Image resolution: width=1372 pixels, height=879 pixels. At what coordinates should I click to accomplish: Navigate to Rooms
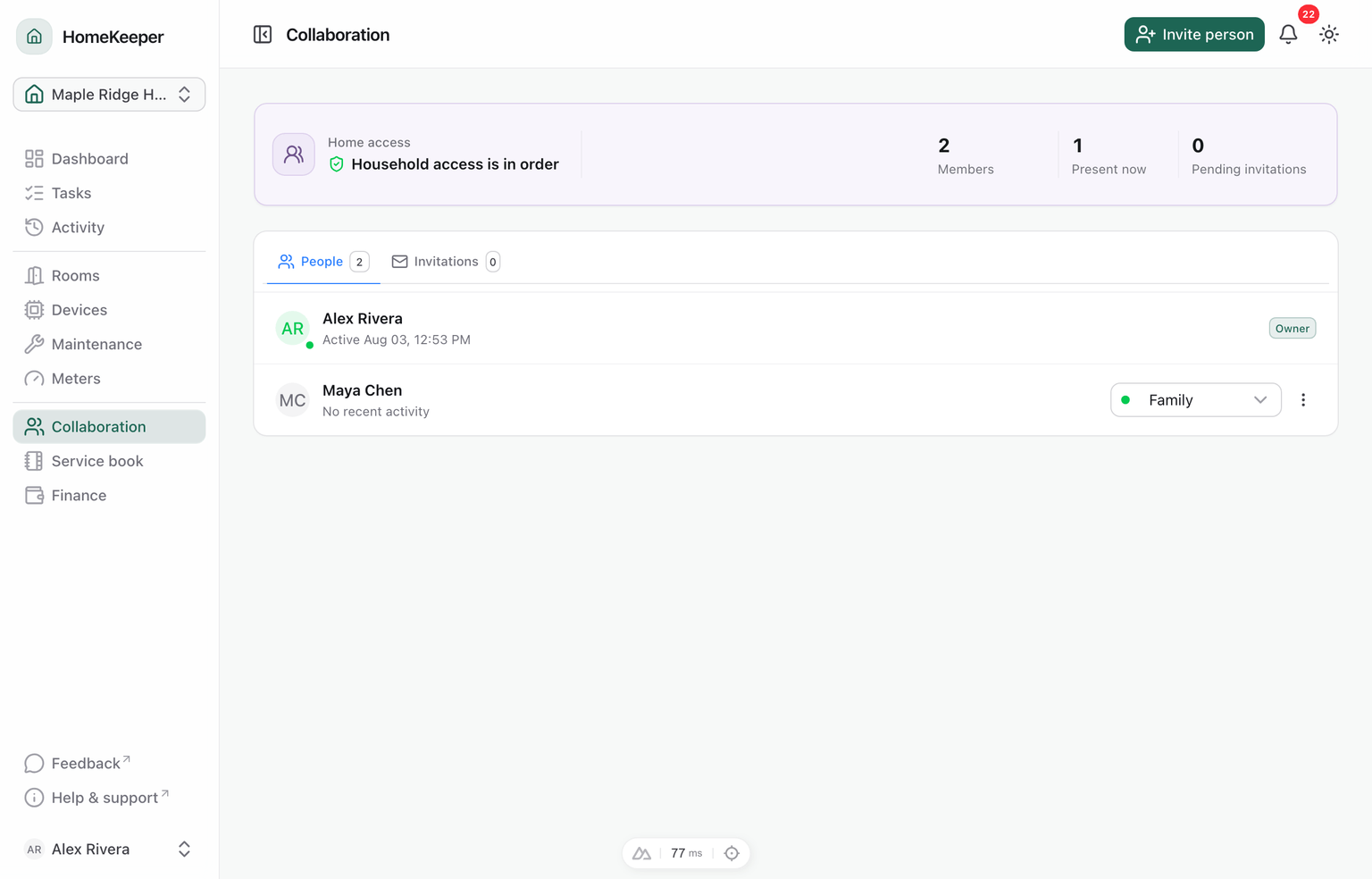(109, 276)
